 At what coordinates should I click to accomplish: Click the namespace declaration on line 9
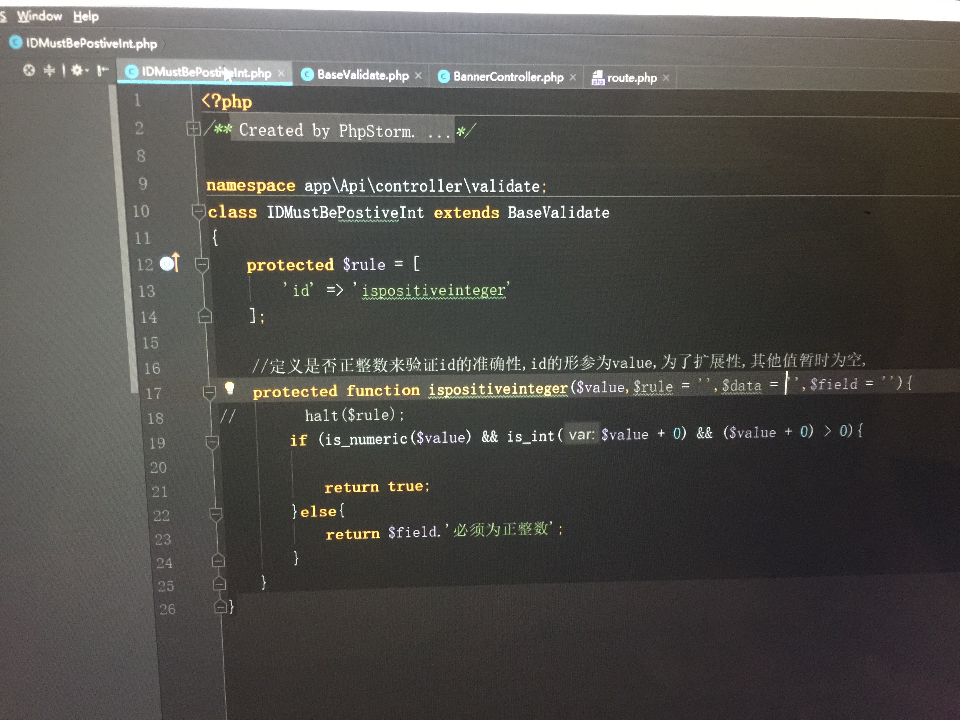click(376, 186)
